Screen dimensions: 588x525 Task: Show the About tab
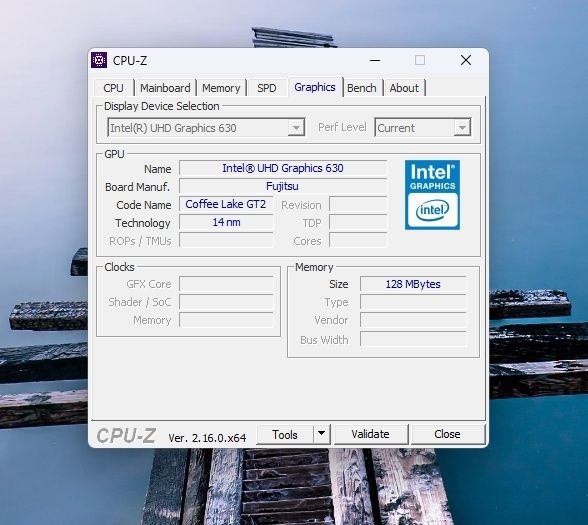coord(404,88)
